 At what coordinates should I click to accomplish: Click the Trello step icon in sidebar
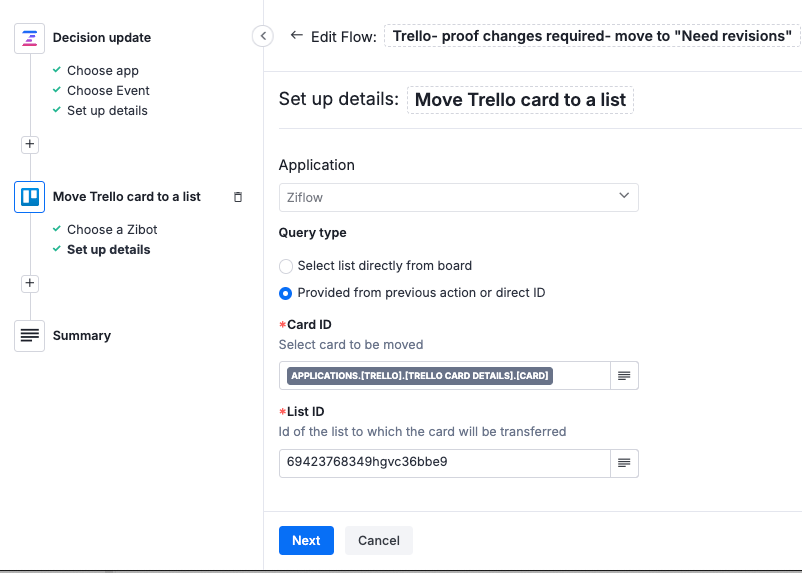[30, 197]
